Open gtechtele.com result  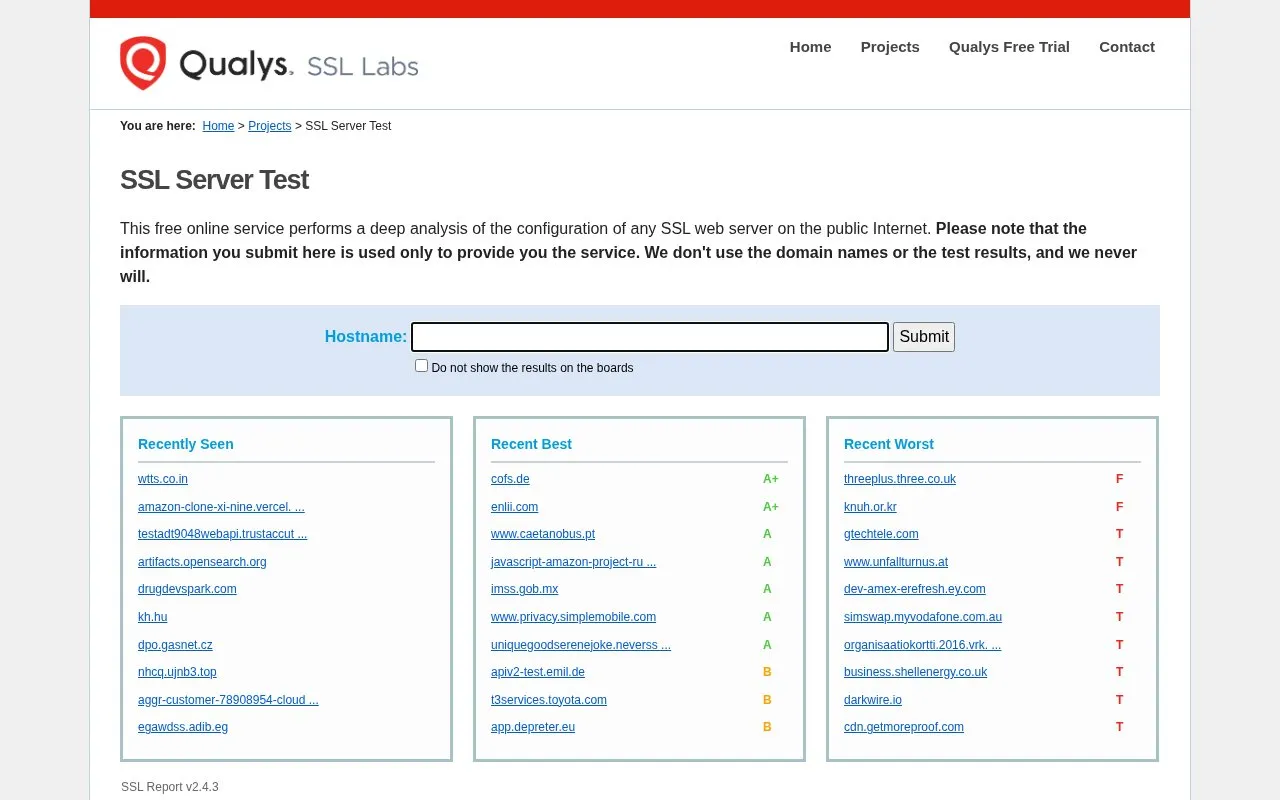(881, 534)
